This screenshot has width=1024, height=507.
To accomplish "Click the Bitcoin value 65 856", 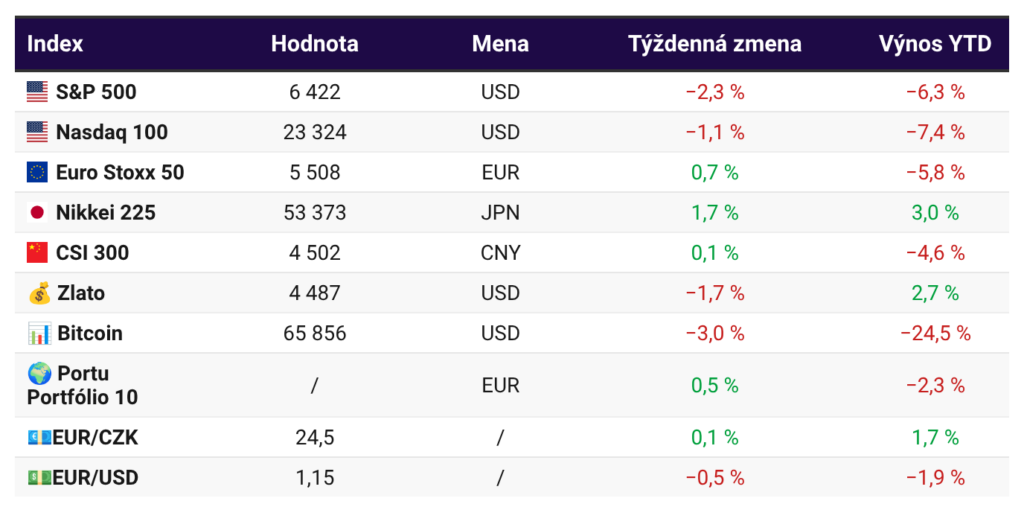I will [x=316, y=333].
